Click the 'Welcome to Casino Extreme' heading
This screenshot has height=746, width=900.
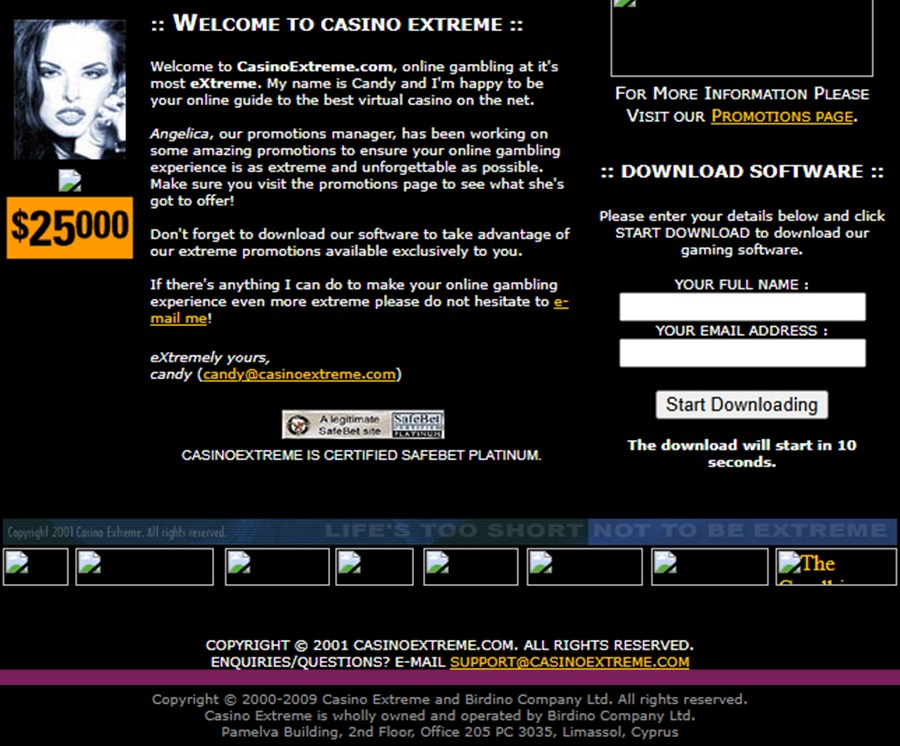point(337,24)
